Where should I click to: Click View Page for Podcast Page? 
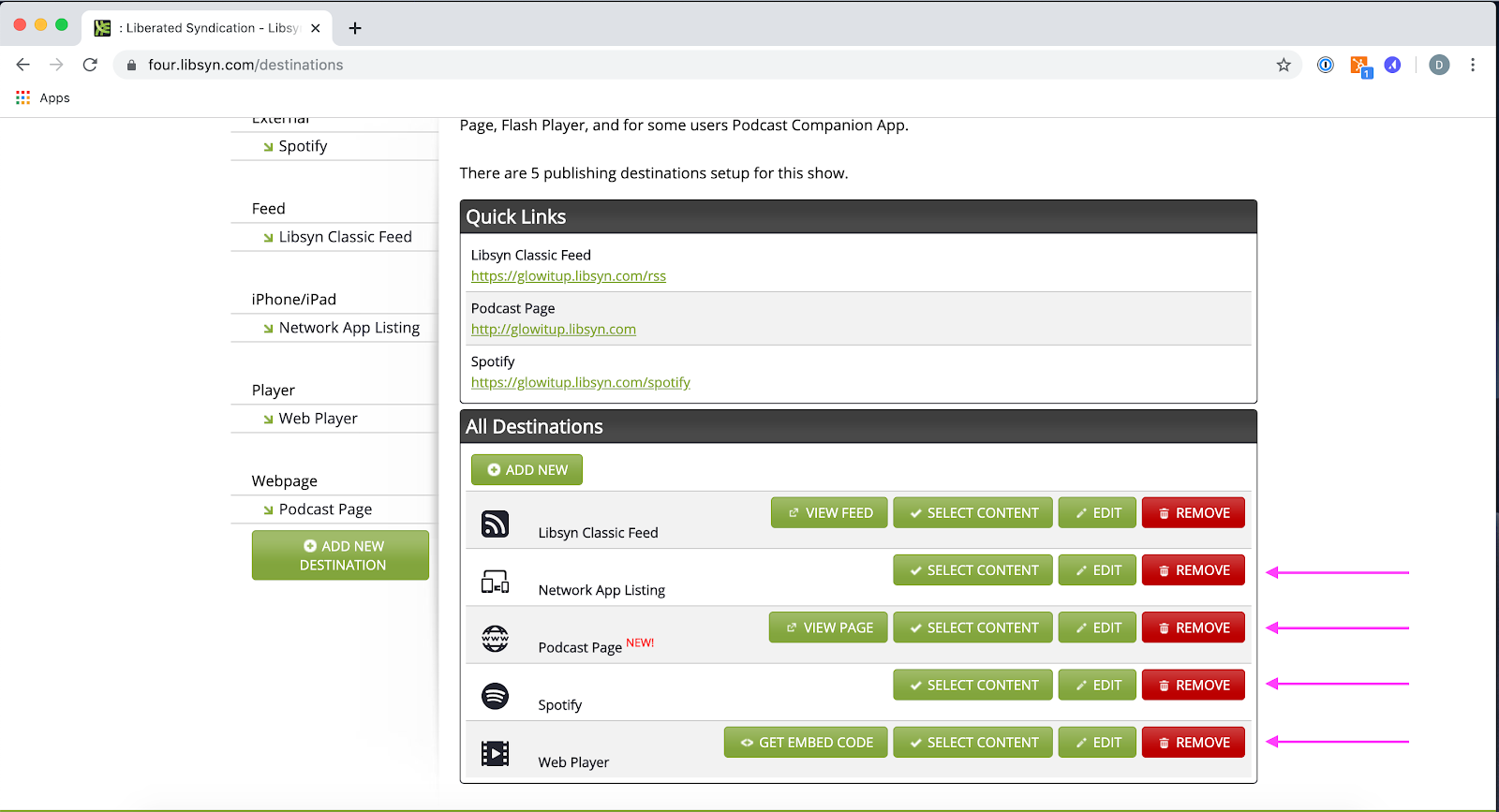[828, 627]
